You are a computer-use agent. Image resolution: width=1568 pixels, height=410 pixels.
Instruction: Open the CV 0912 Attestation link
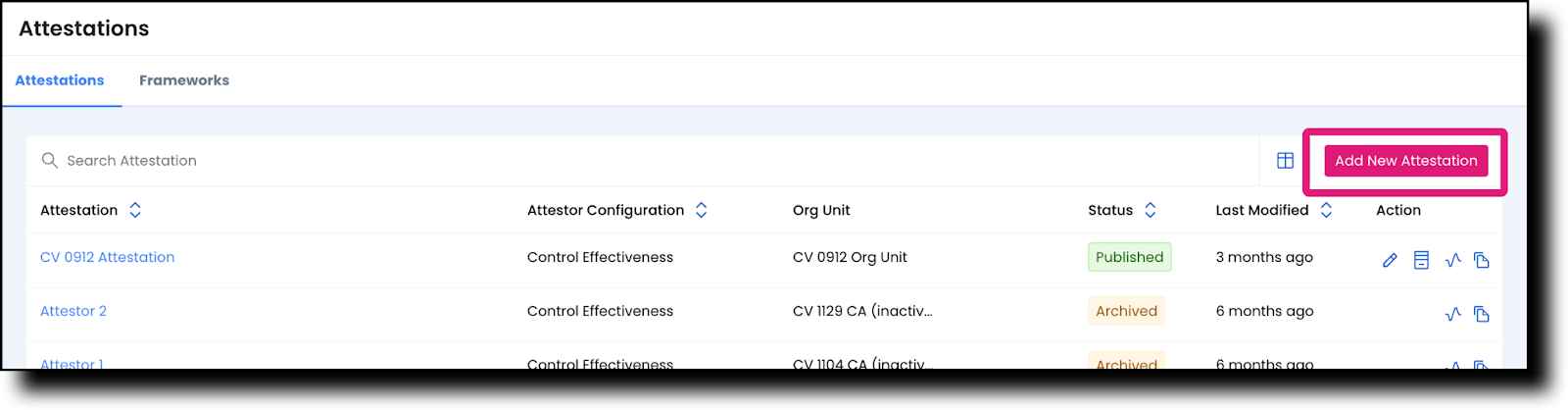[x=108, y=257]
